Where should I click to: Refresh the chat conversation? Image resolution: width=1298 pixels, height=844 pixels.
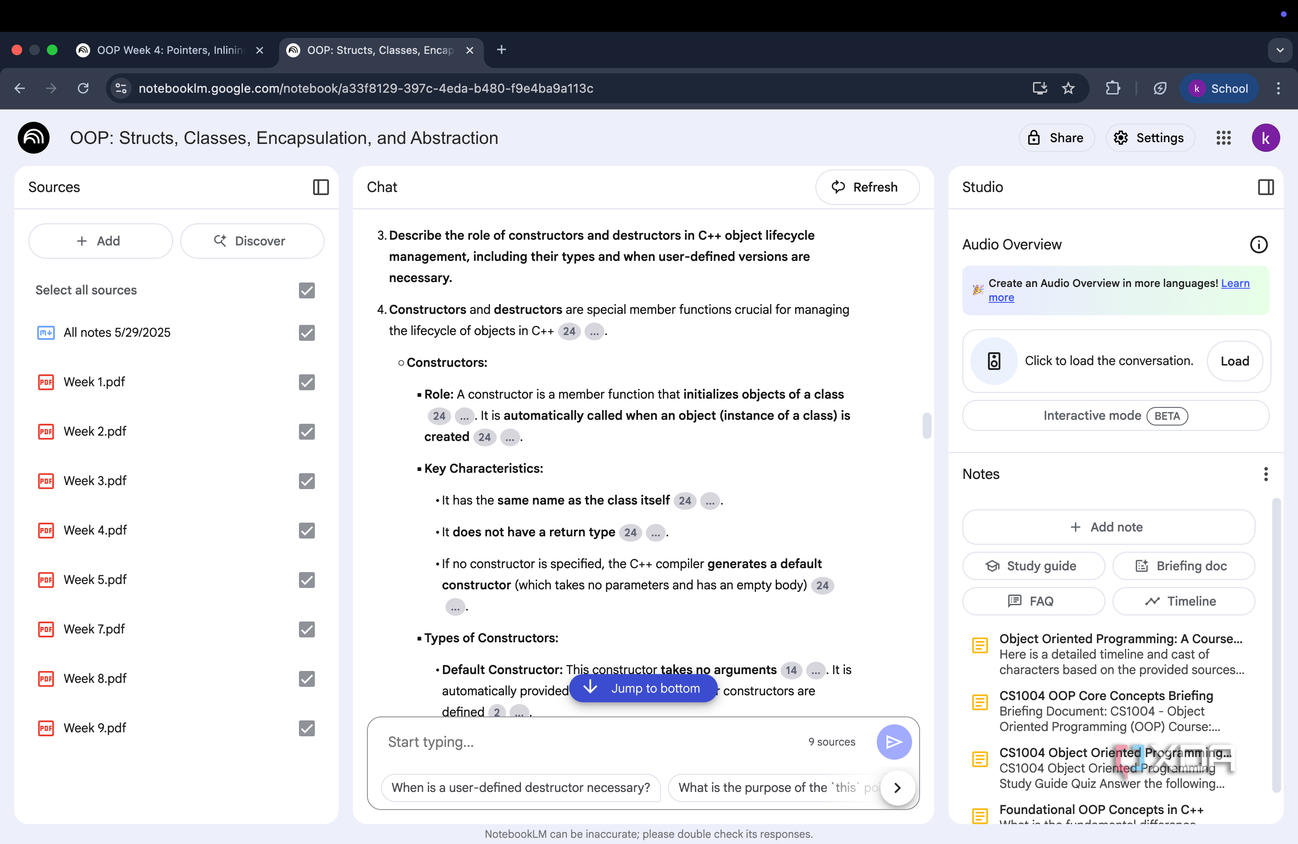[x=867, y=187]
